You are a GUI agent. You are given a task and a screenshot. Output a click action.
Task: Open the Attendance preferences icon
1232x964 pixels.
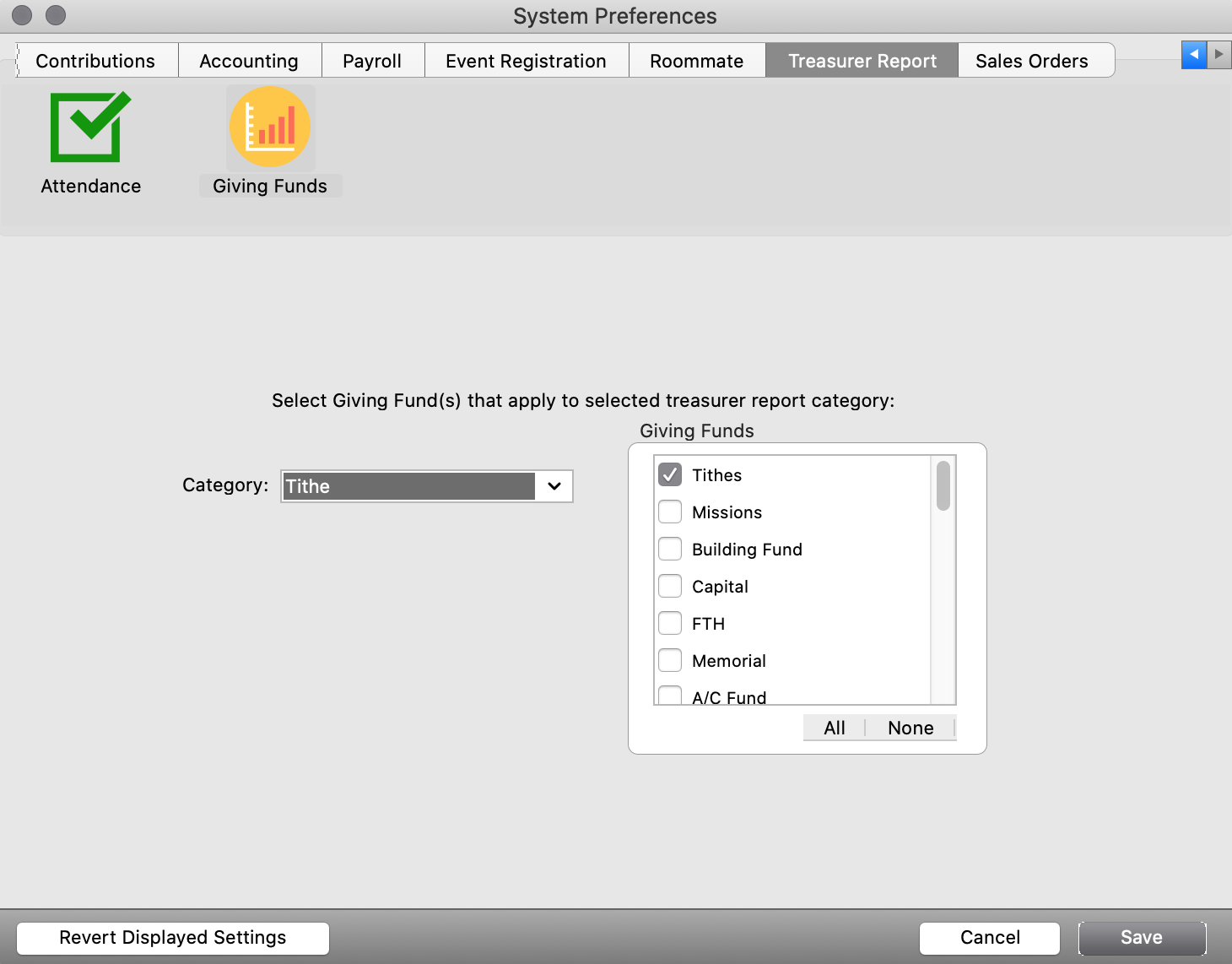[90, 127]
